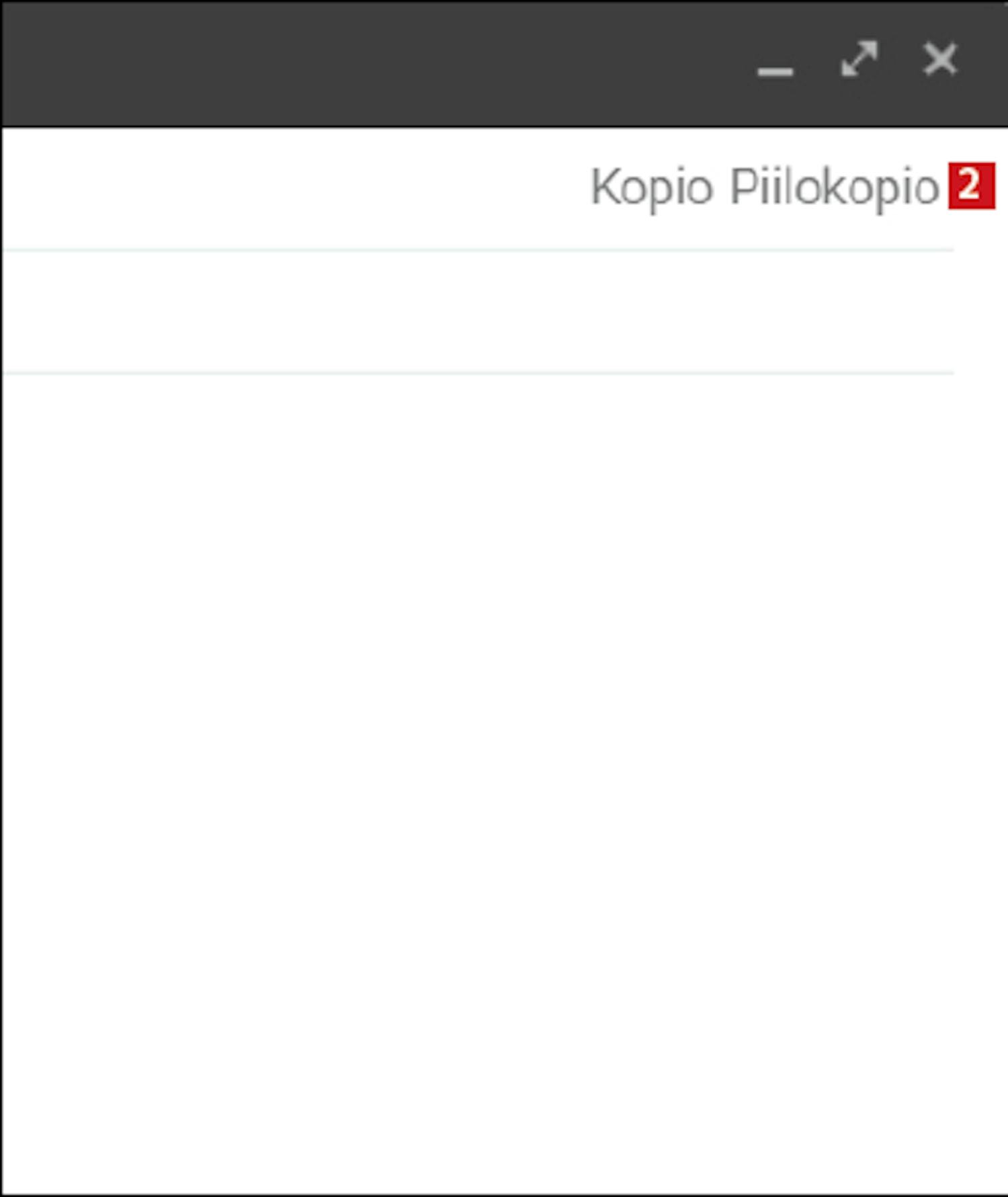This screenshot has width=1008, height=1197.
Task: Pop out the compose window larger
Action: click(x=859, y=59)
